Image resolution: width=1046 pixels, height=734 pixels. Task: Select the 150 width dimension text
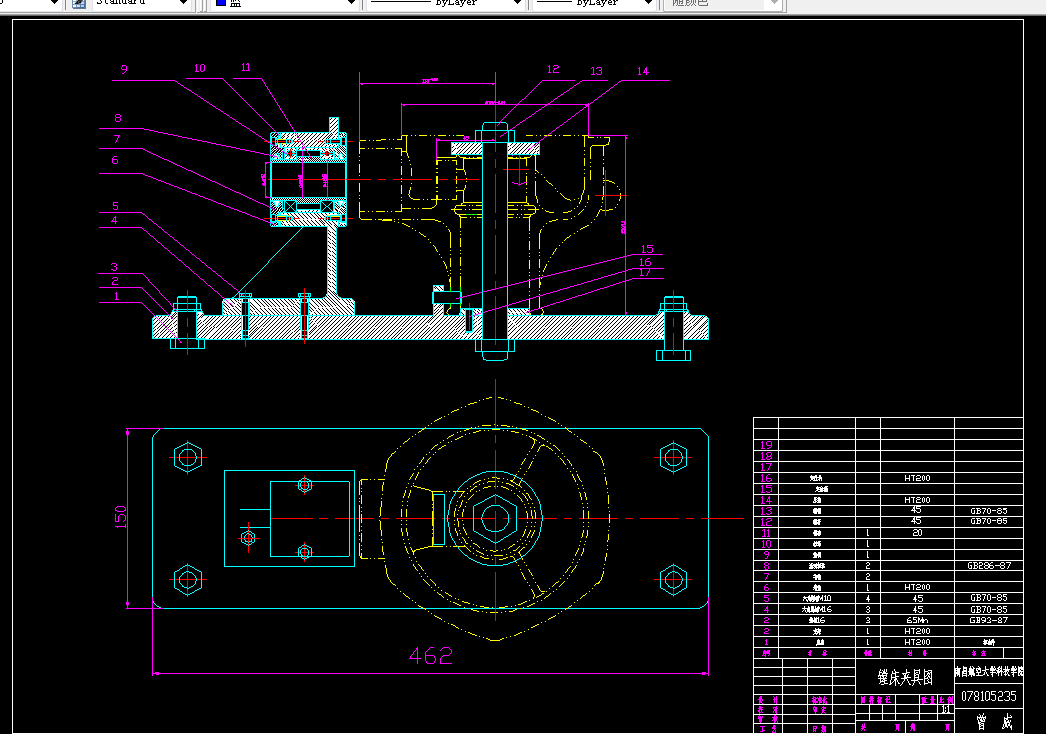(x=121, y=517)
